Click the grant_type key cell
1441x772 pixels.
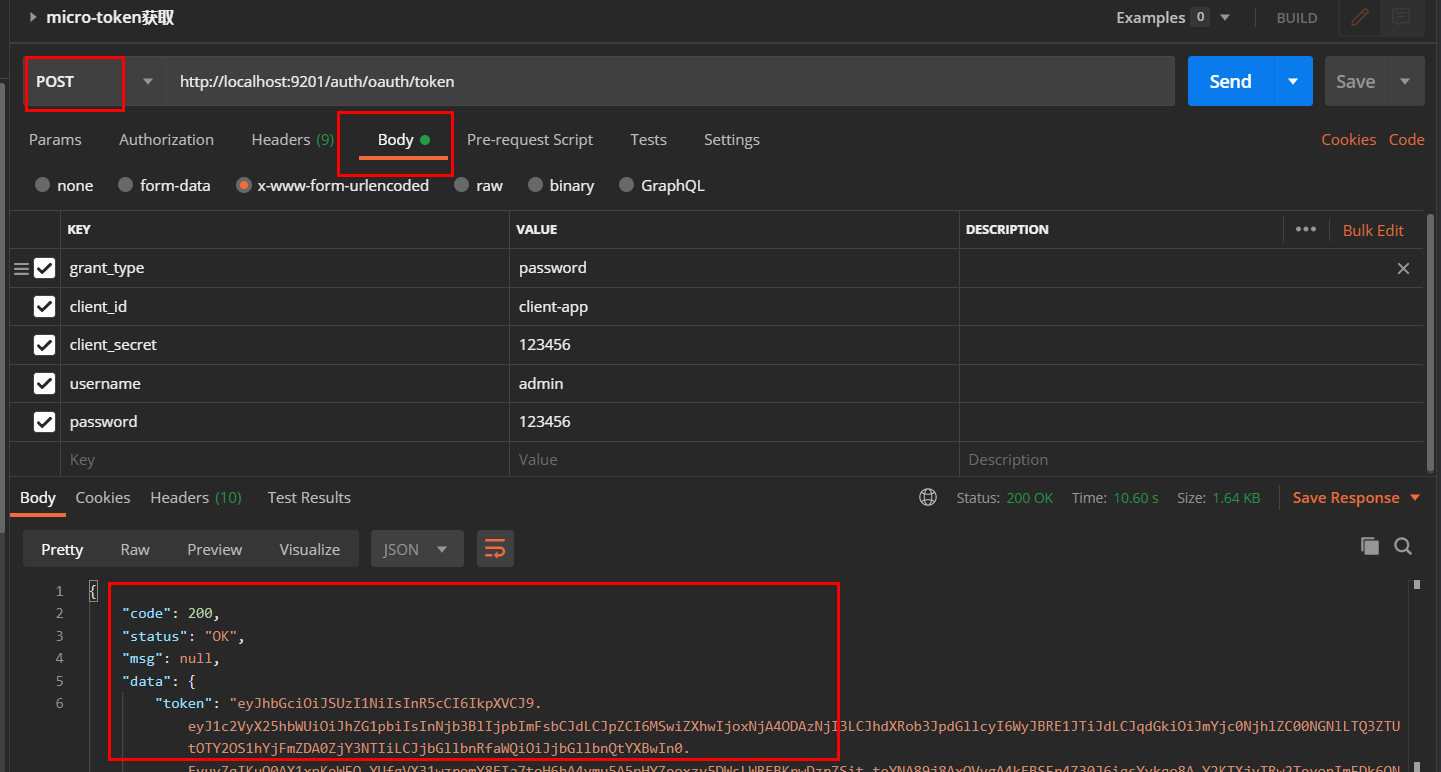click(285, 268)
